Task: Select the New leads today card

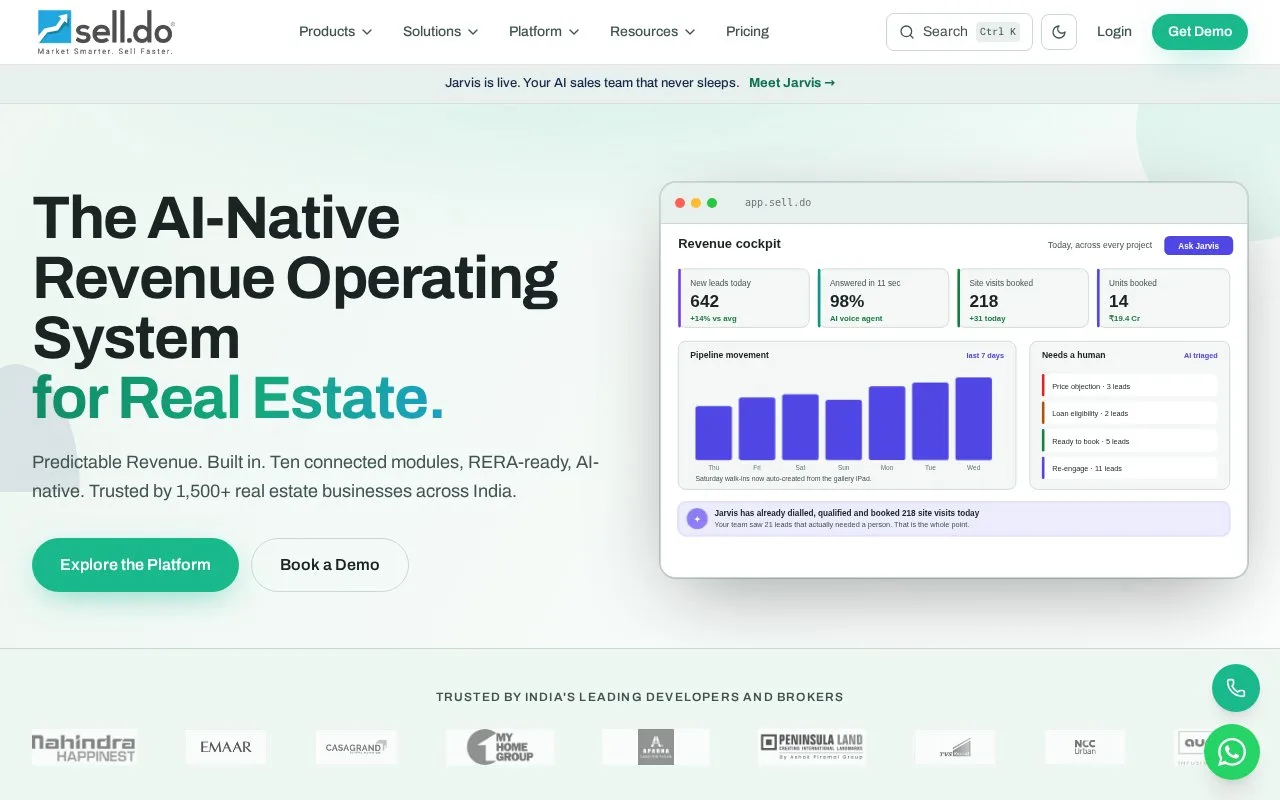Action: tap(744, 298)
